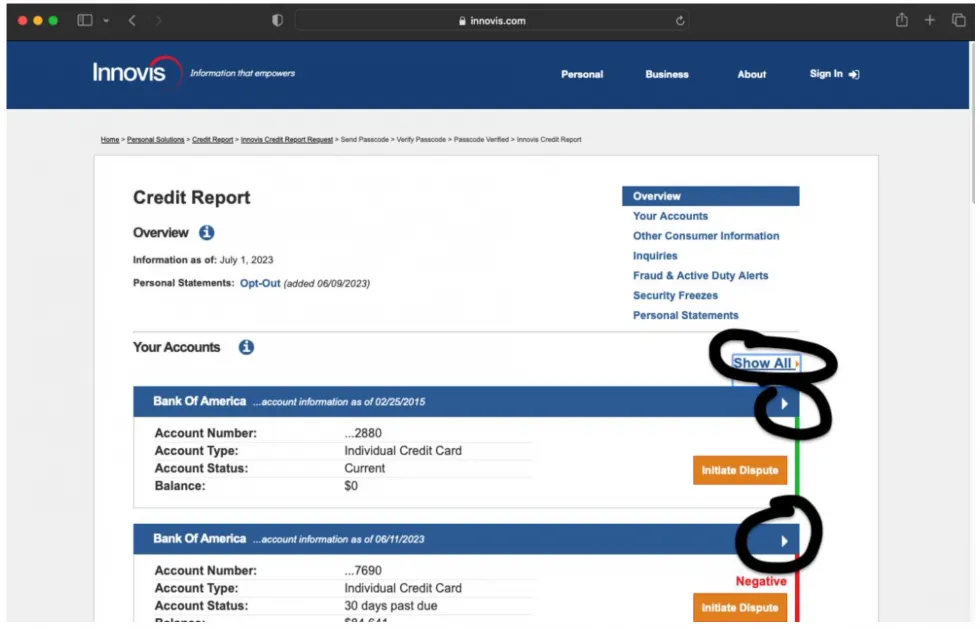
Task: Reload the page with the refresh icon
Action: pos(680,21)
